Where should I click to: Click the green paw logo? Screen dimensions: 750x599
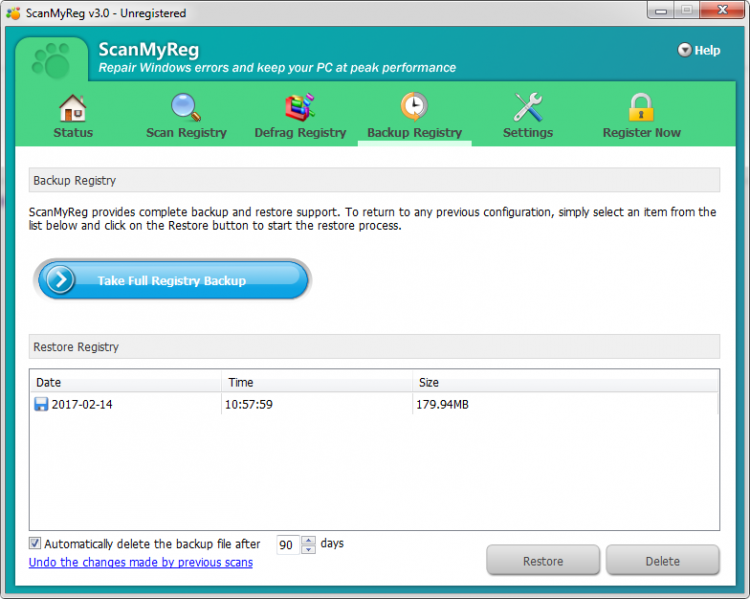pyautogui.click(x=51, y=61)
